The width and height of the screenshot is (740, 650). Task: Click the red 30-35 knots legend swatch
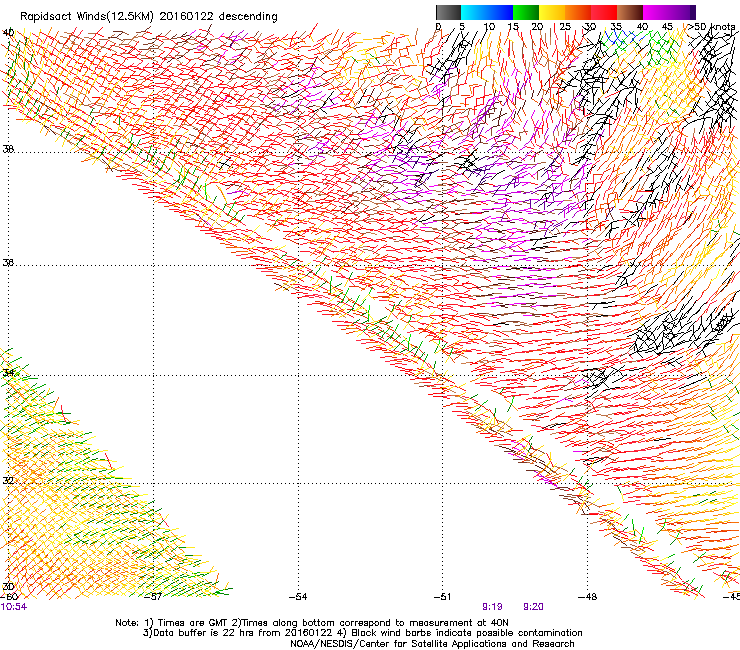[604, 12]
